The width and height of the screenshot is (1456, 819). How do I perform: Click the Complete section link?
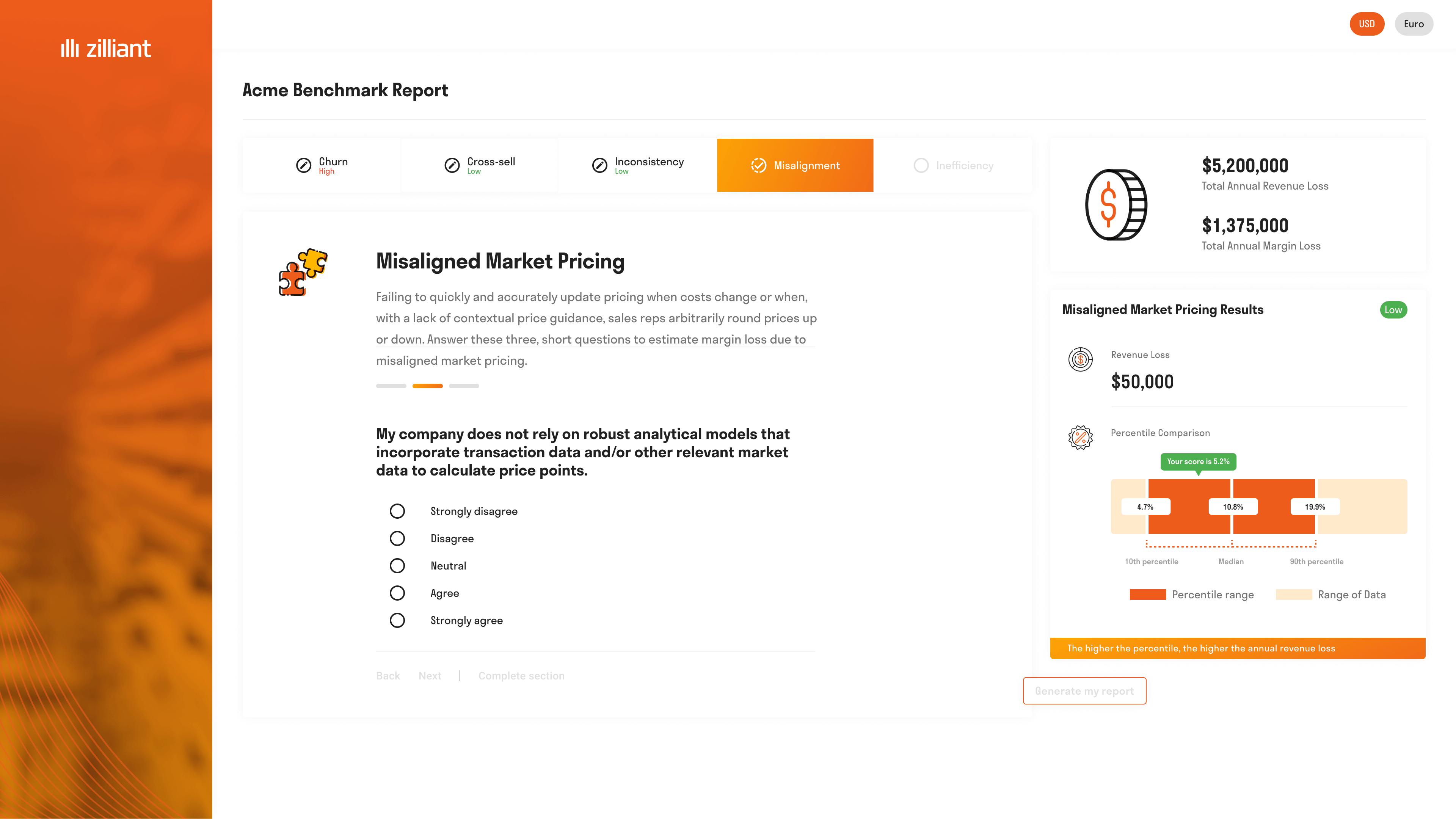[521, 676]
